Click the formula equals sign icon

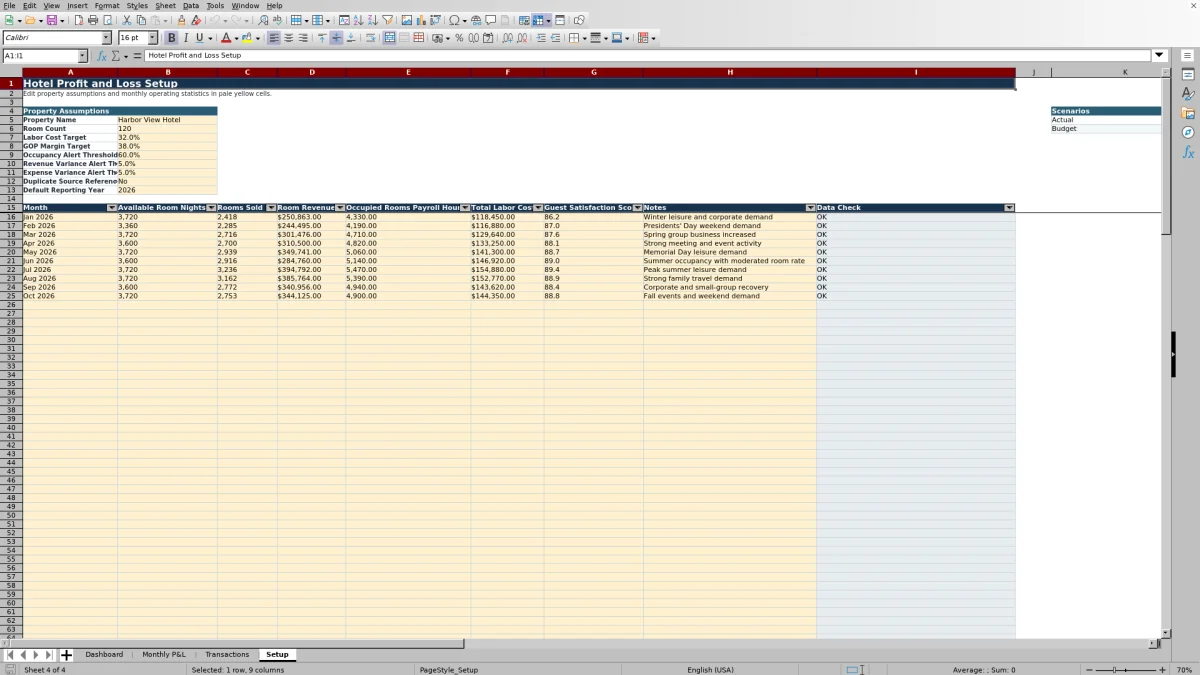point(138,56)
